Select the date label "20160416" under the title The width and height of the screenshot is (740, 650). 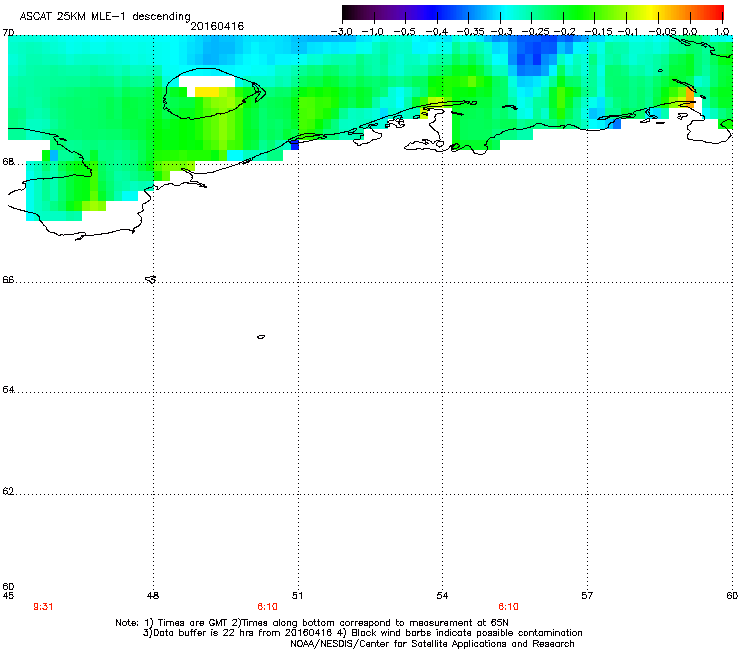[x=217, y=26]
